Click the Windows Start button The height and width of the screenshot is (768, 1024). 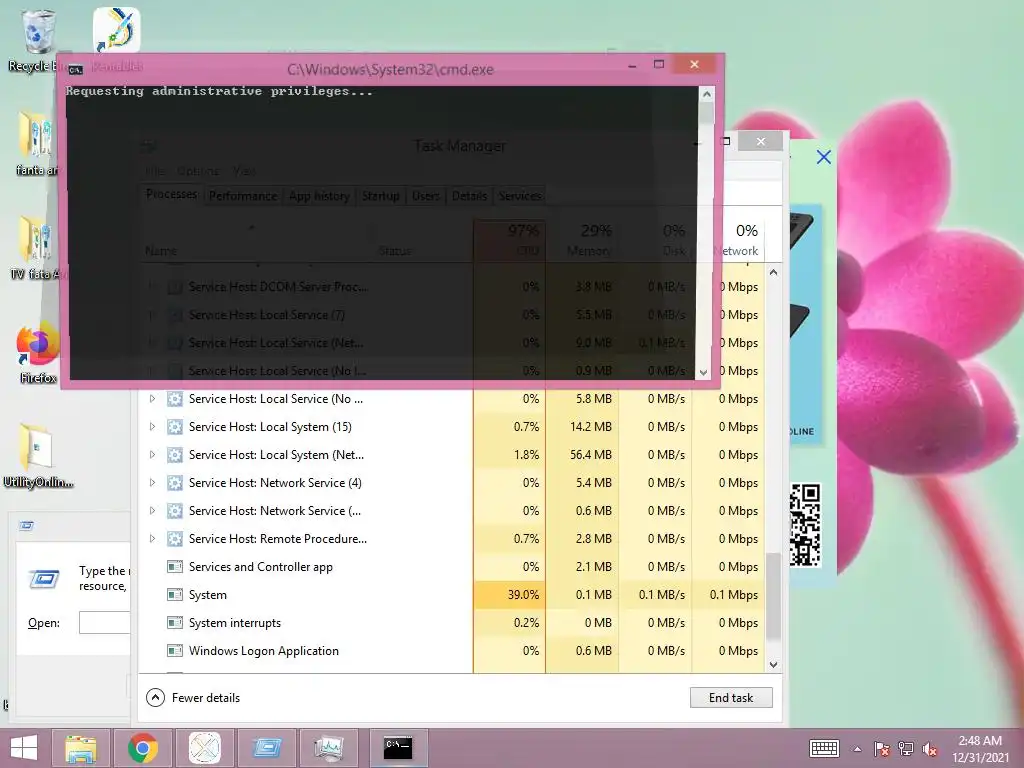[x=24, y=748]
